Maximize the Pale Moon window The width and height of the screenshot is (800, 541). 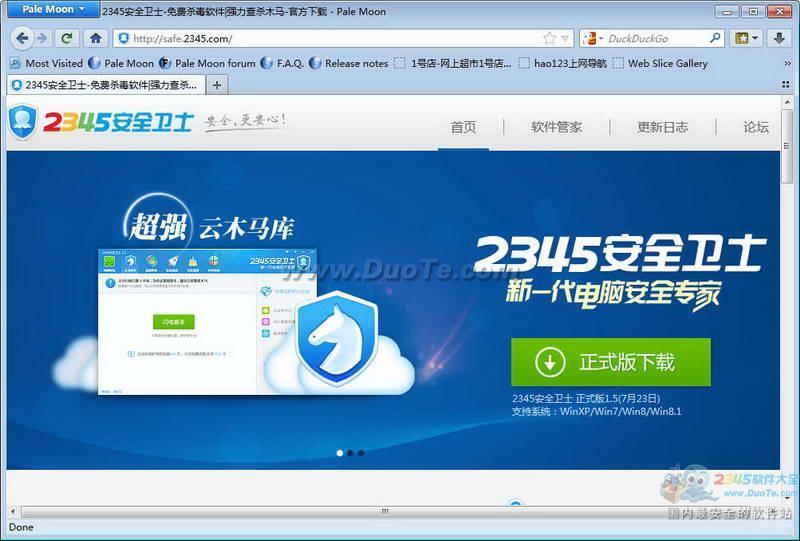click(x=752, y=11)
